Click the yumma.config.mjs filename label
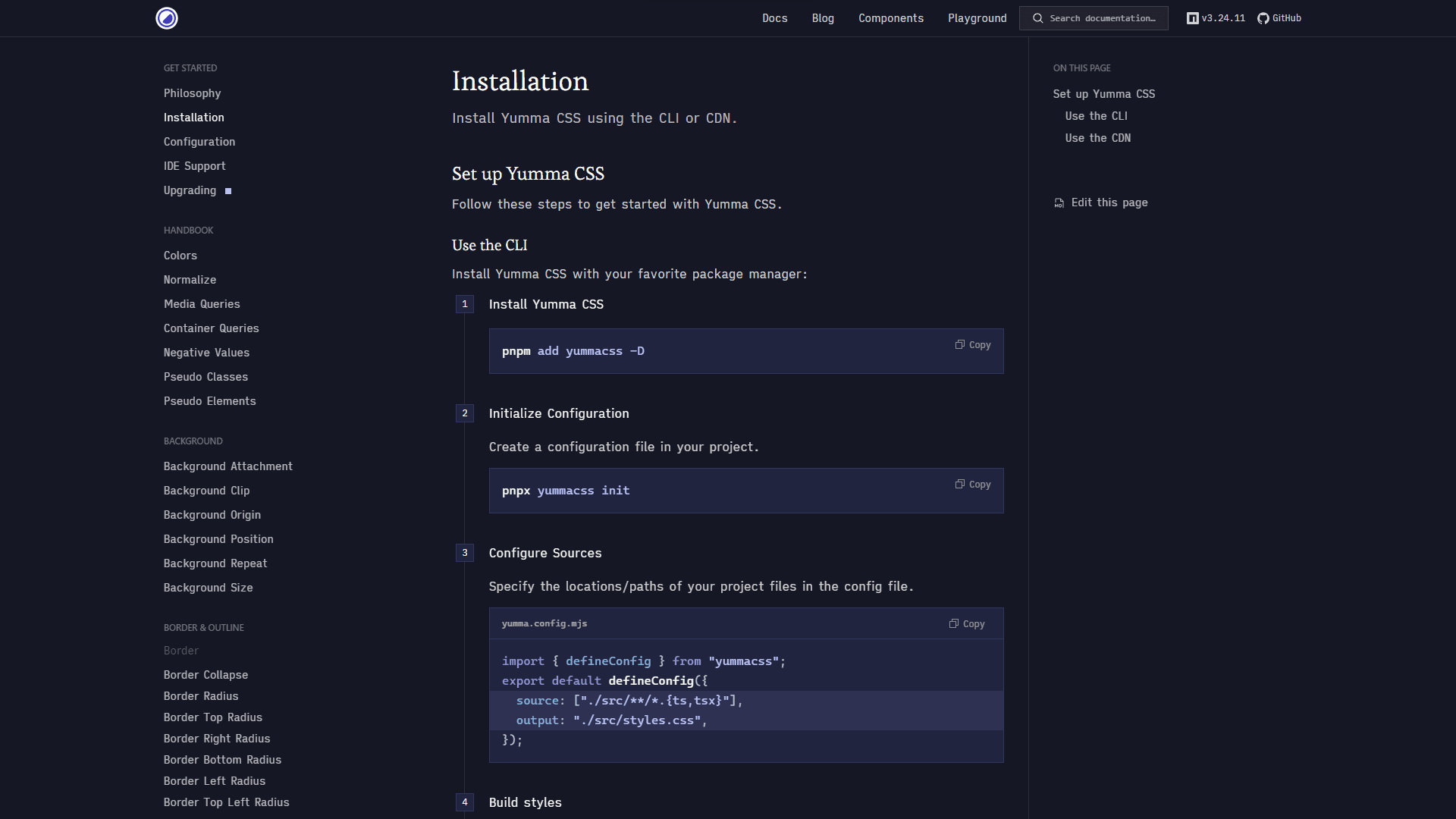Image resolution: width=1456 pixels, height=819 pixels. point(544,623)
